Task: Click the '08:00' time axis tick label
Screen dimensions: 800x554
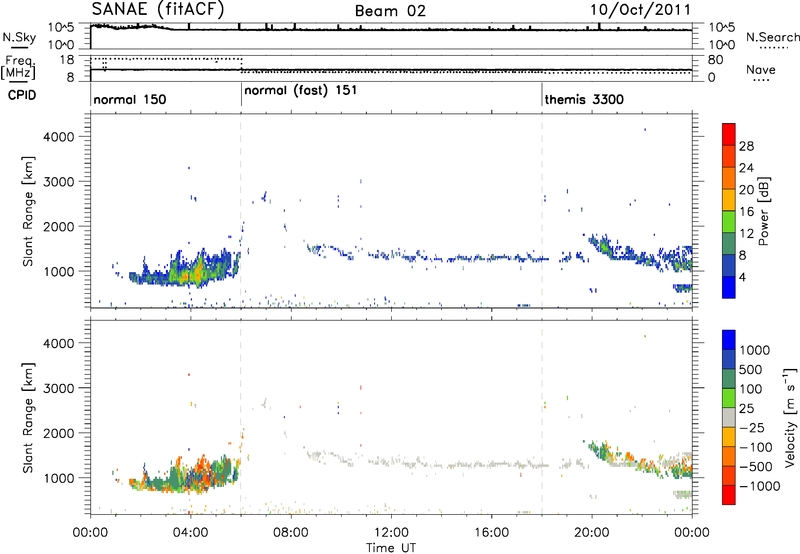Action: click(x=290, y=533)
